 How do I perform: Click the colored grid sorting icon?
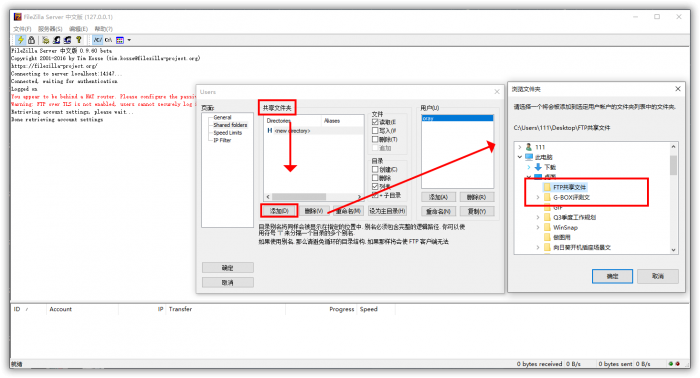(120, 40)
